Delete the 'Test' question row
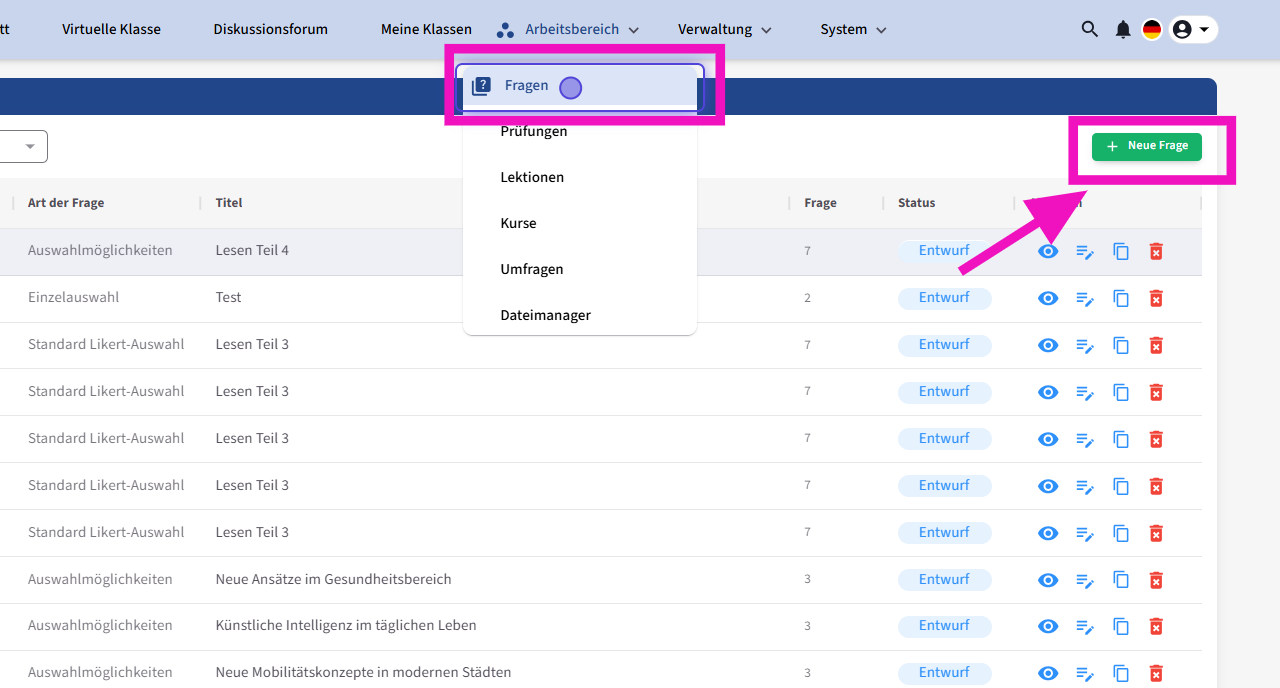The height and width of the screenshot is (688, 1280). 1156,298
